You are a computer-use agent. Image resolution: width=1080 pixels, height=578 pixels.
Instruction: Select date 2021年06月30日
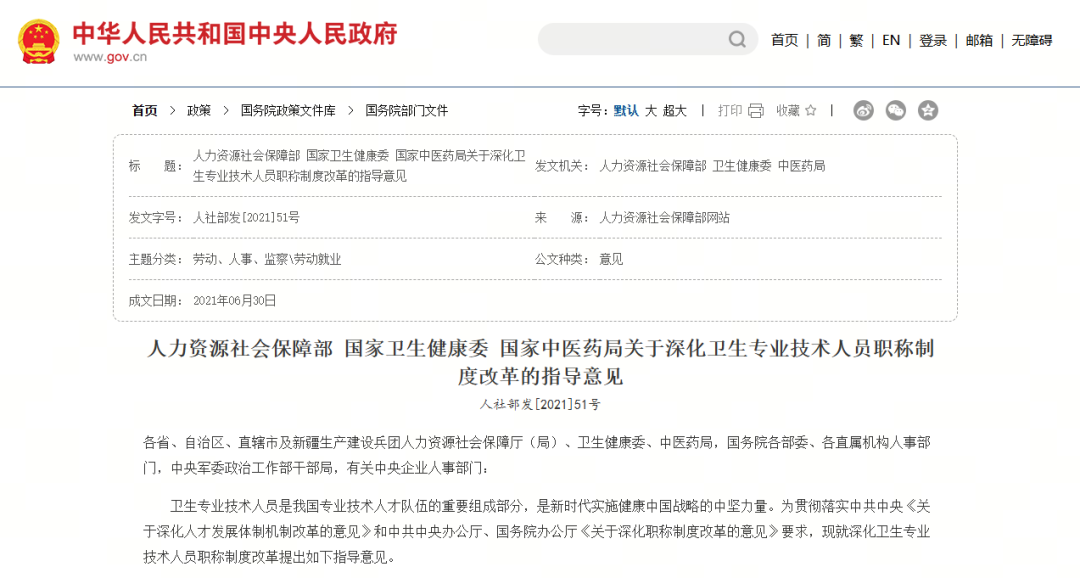click(234, 300)
